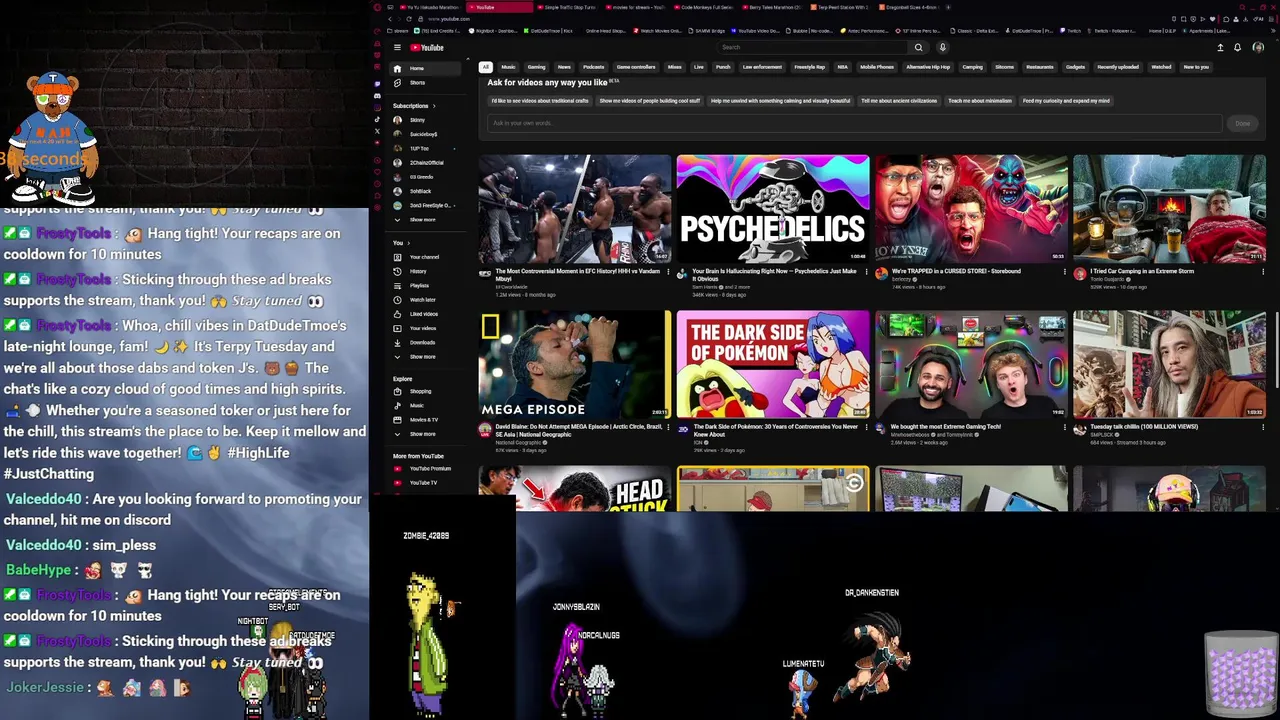The height and width of the screenshot is (720, 1280).
Task: Select the Camping filter chip
Action: coord(972,67)
